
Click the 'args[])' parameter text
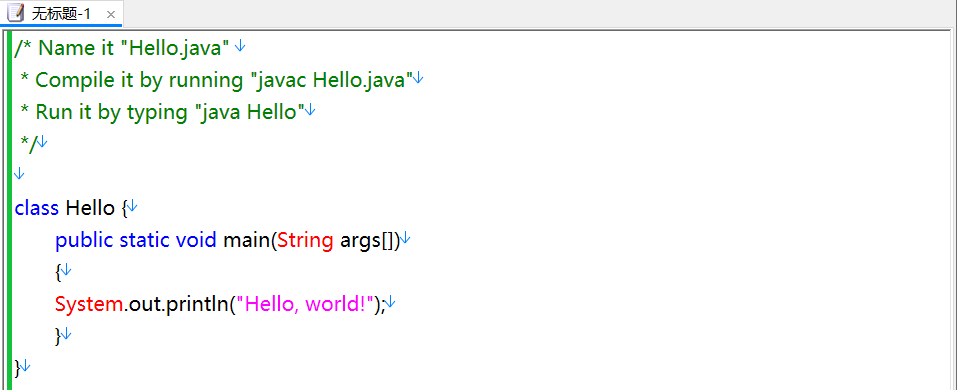tap(369, 240)
